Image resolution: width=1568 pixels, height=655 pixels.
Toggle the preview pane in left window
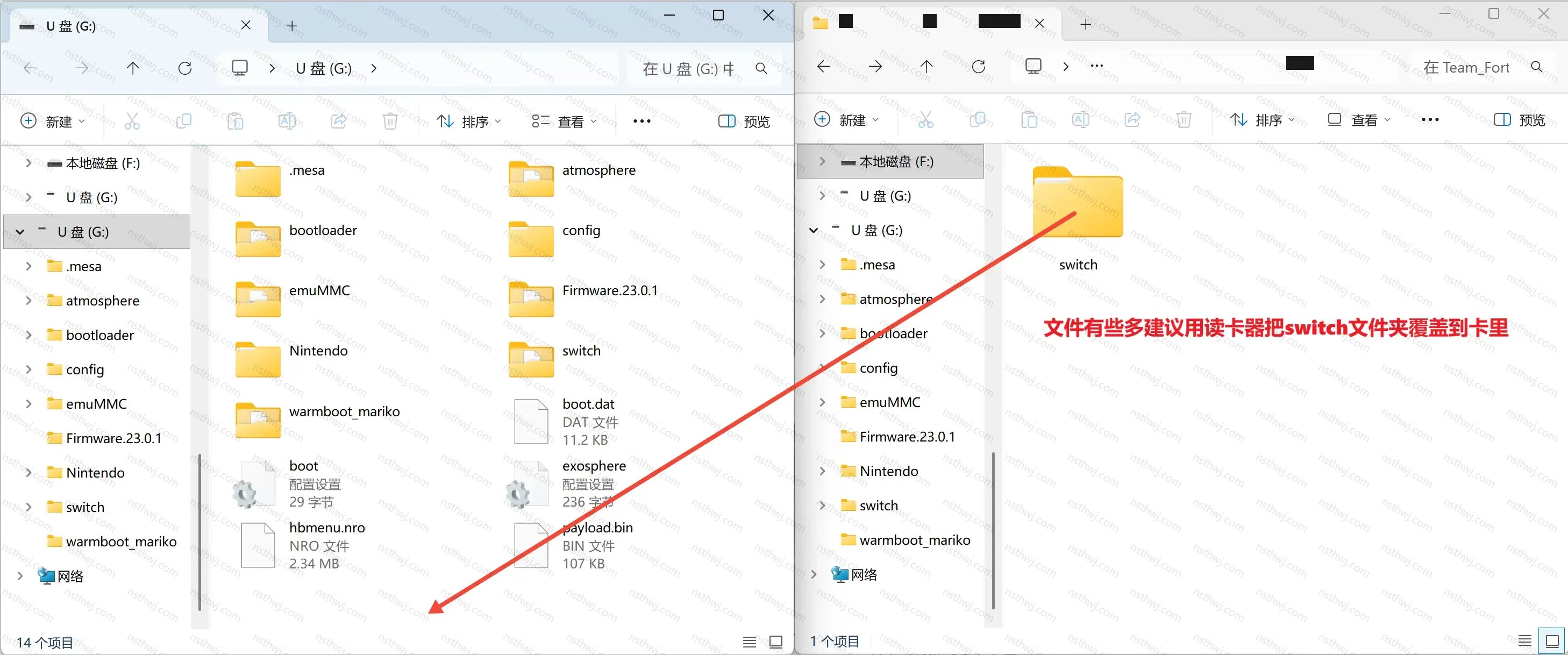[744, 121]
